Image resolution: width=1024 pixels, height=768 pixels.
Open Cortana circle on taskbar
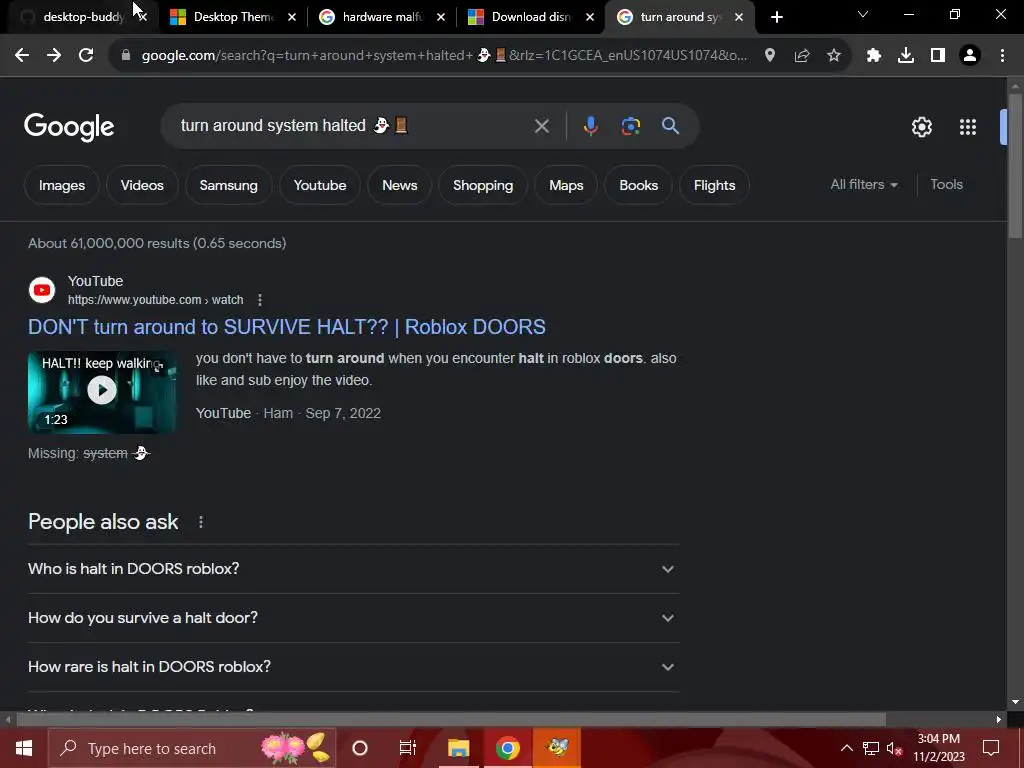360,748
